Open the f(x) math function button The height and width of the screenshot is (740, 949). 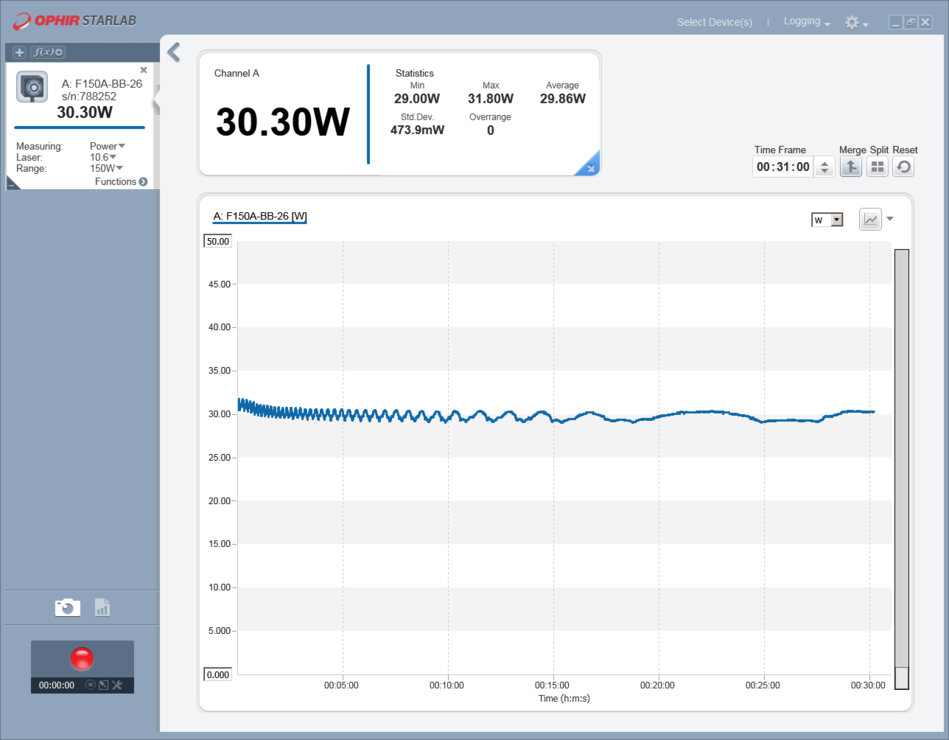47,52
